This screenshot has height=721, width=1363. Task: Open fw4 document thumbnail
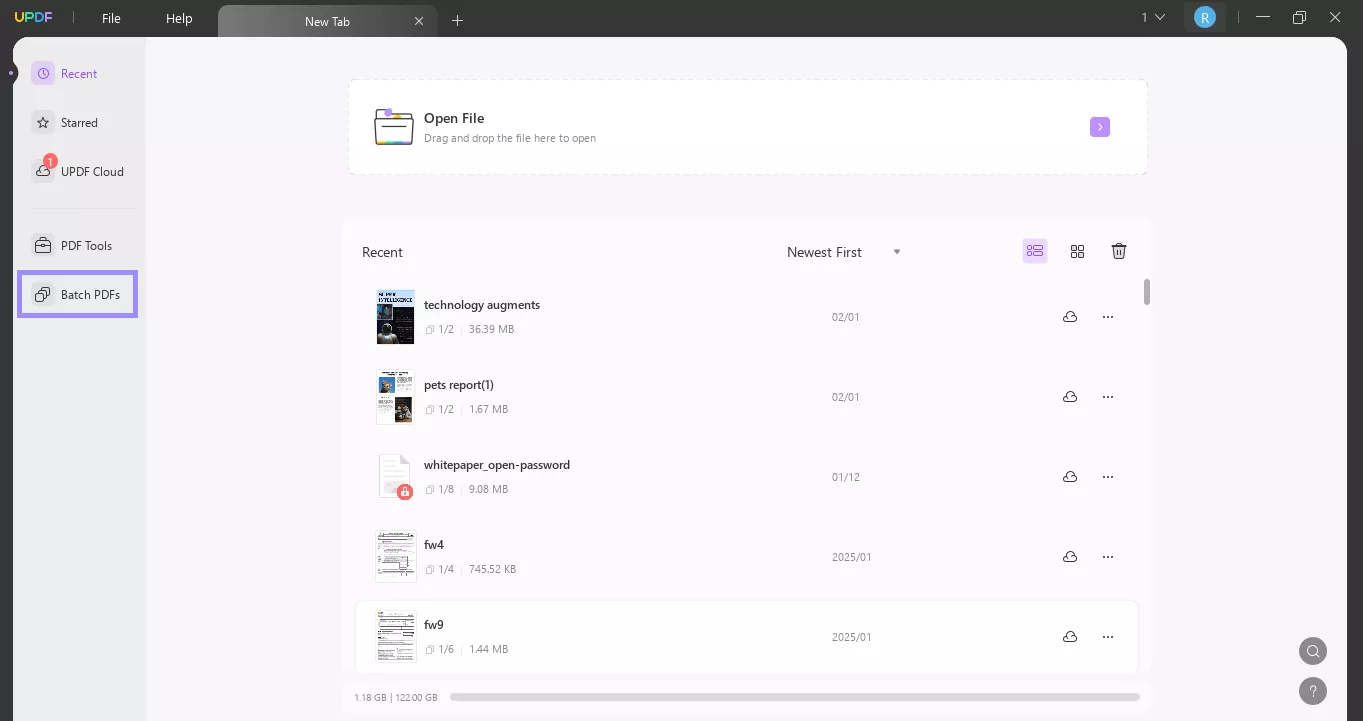[x=395, y=557]
